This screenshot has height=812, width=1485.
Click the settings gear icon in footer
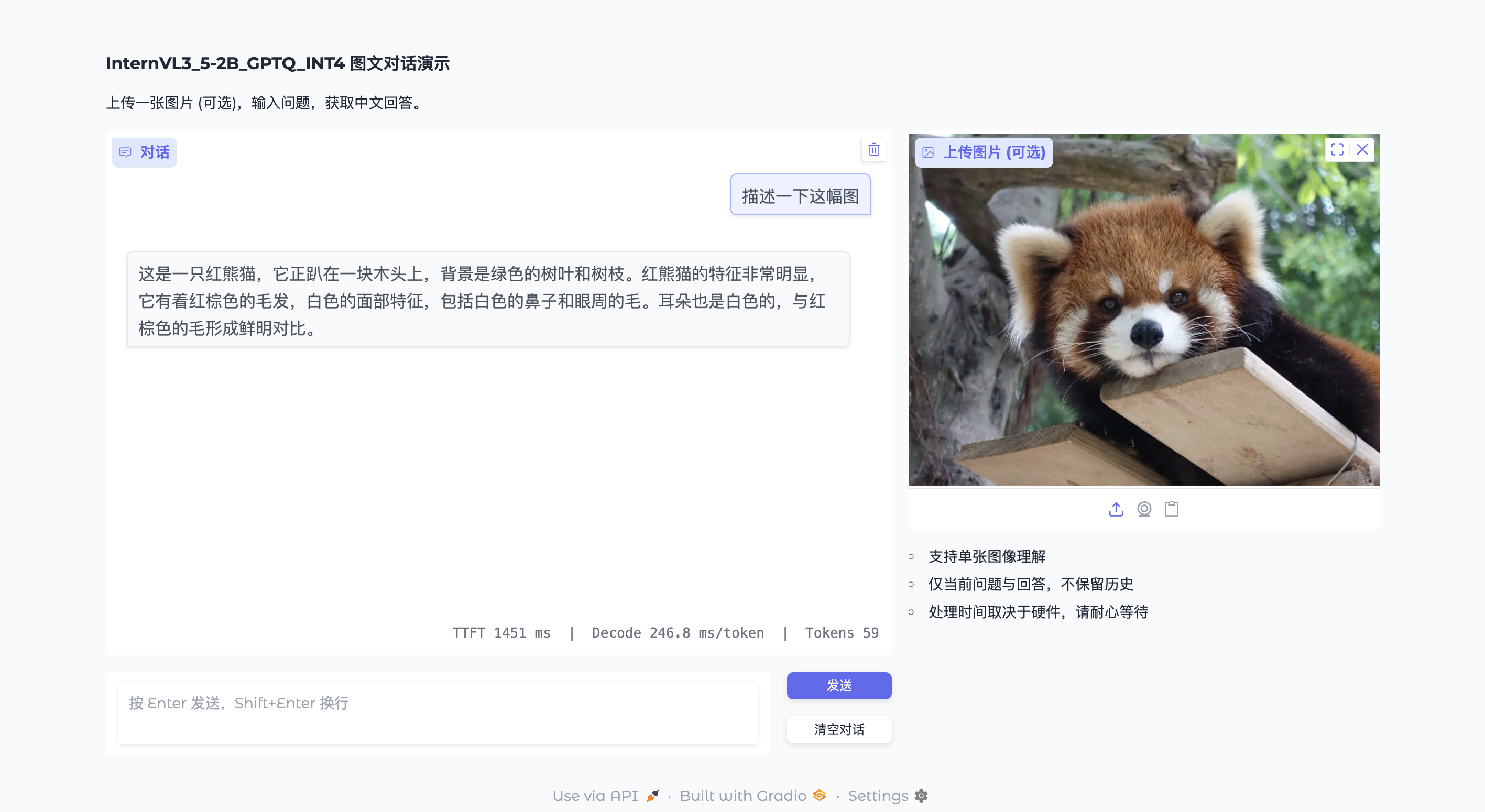coord(921,796)
